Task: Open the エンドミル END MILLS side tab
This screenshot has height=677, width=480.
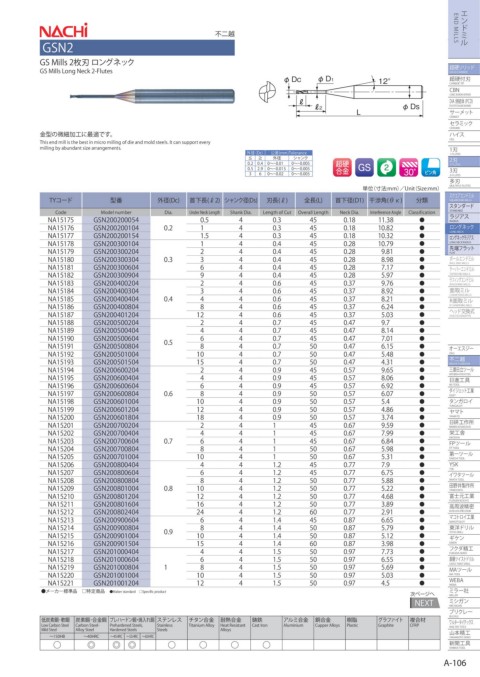Action: [464, 28]
